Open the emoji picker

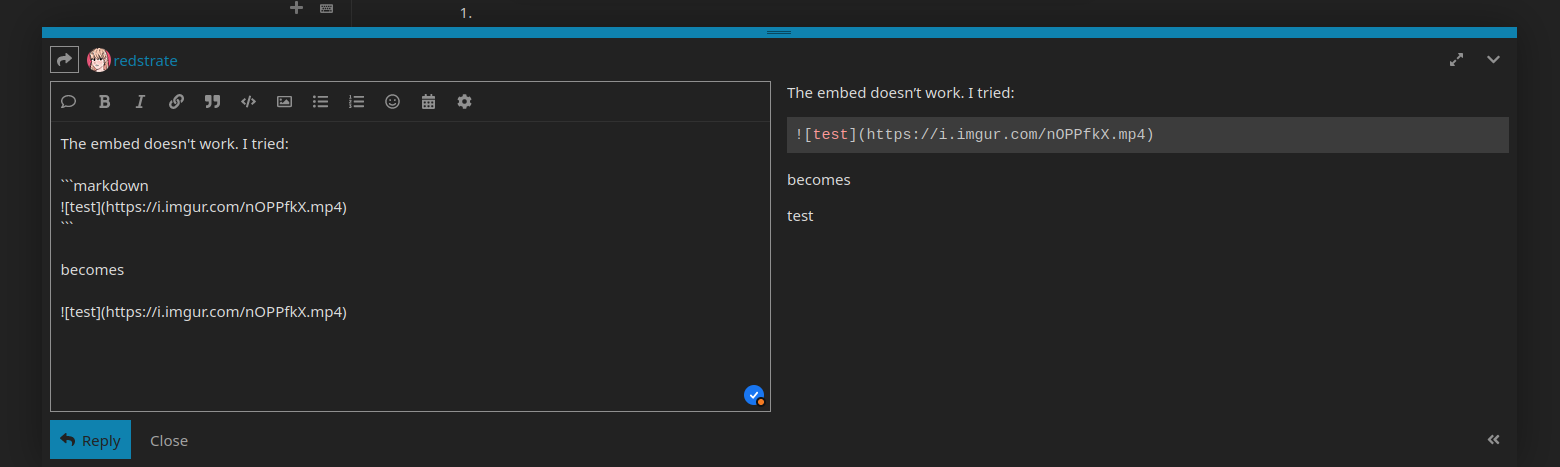click(392, 101)
